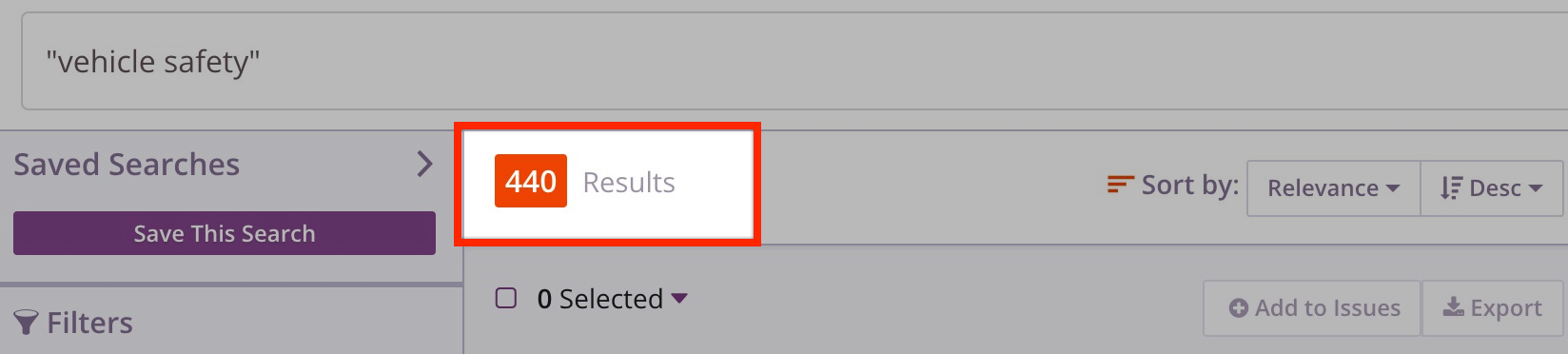This screenshot has width=1568, height=354.
Task: Click the Export button
Action: pyautogui.click(x=1494, y=308)
